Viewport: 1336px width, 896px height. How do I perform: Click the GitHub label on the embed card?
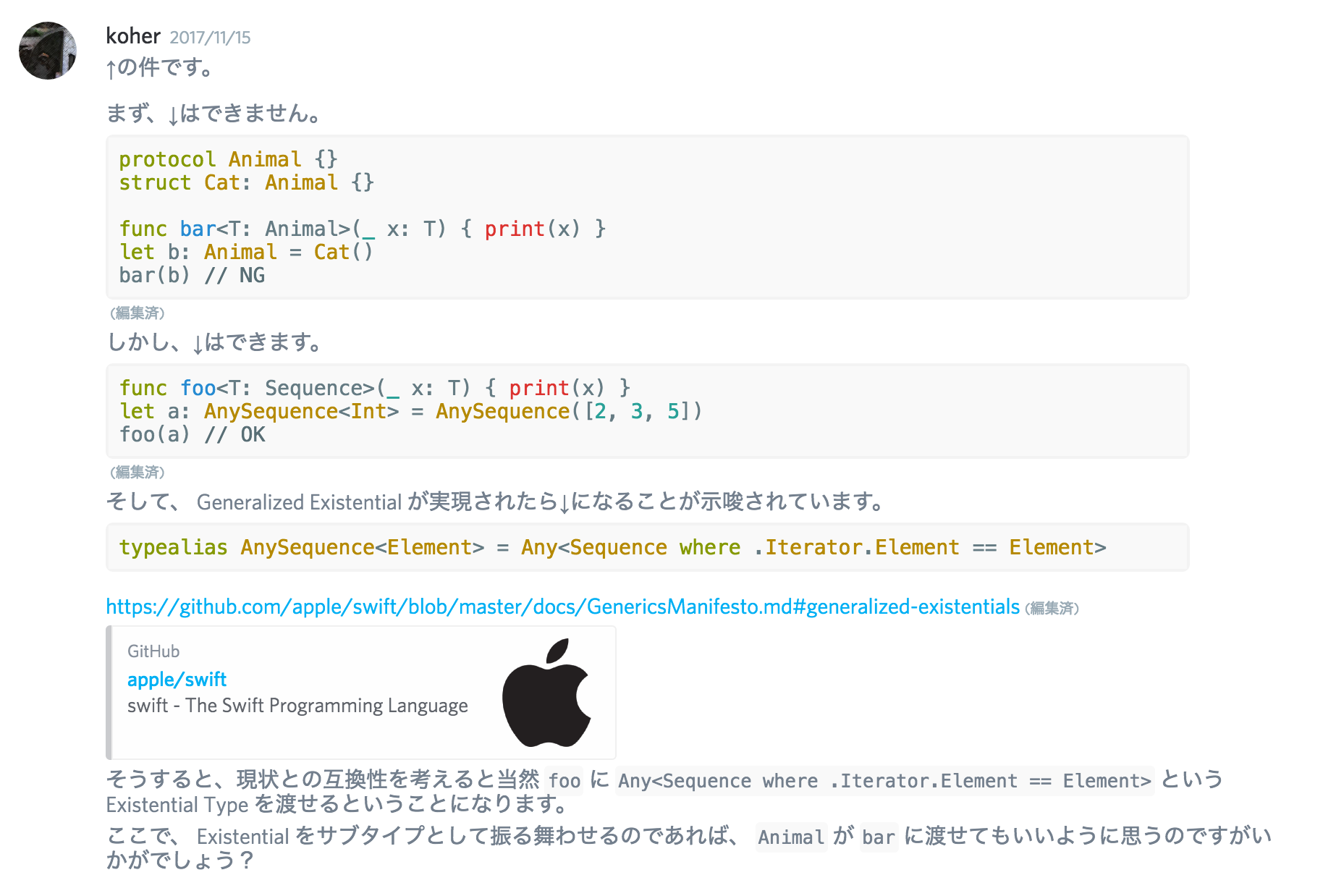[153, 651]
